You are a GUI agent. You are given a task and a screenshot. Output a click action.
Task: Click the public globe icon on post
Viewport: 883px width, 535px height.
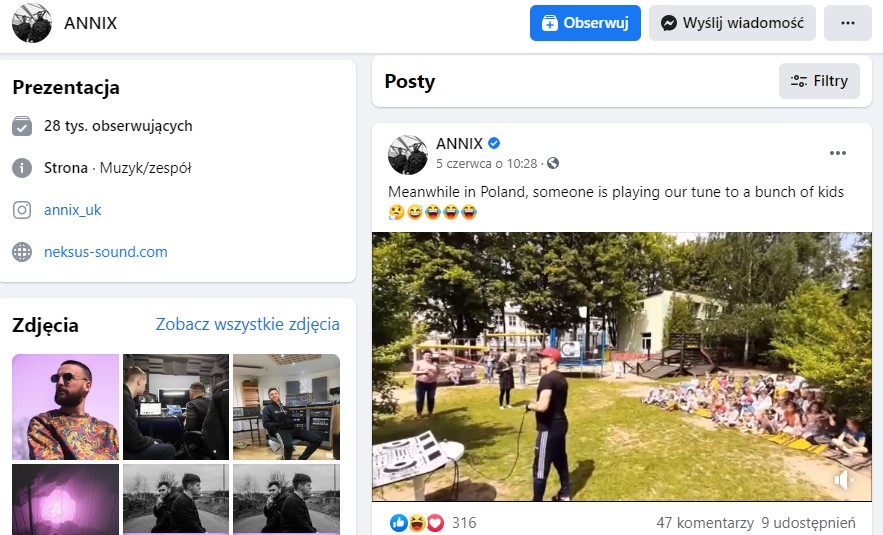pos(553,163)
